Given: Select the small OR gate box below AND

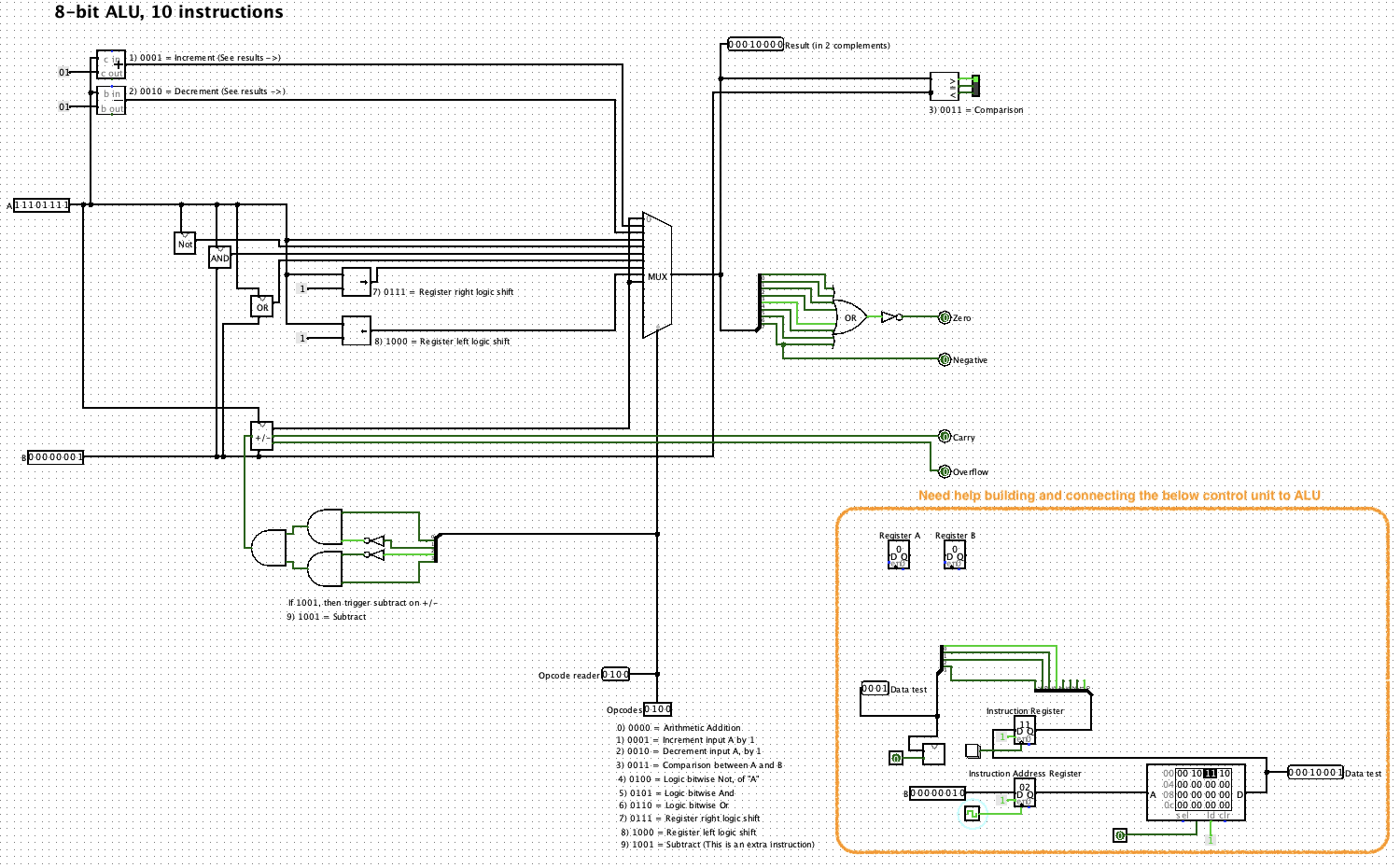Looking at the screenshot, I should pyautogui.click(x=262, y=306).
